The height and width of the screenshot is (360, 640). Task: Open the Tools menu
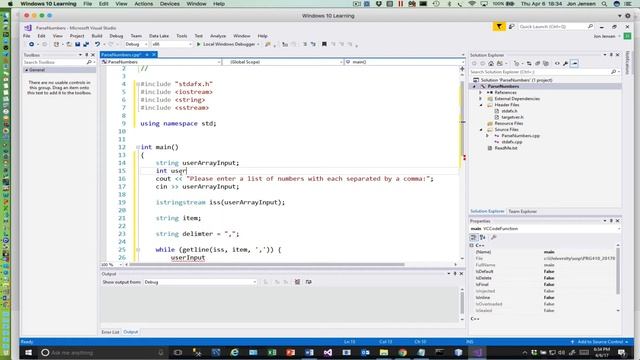pos(182,36)
